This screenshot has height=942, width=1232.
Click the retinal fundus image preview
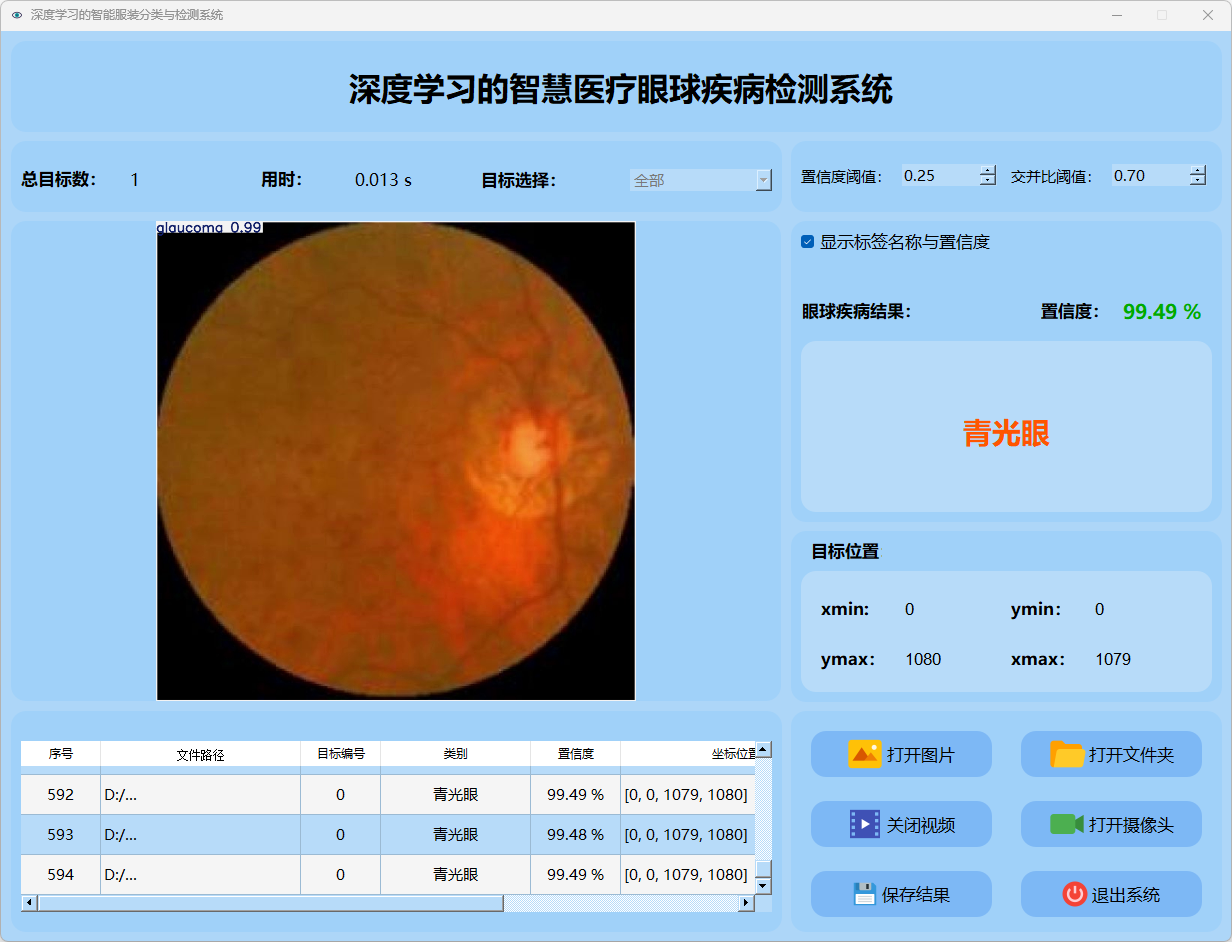pyautogui.click(x=396, y=461)
